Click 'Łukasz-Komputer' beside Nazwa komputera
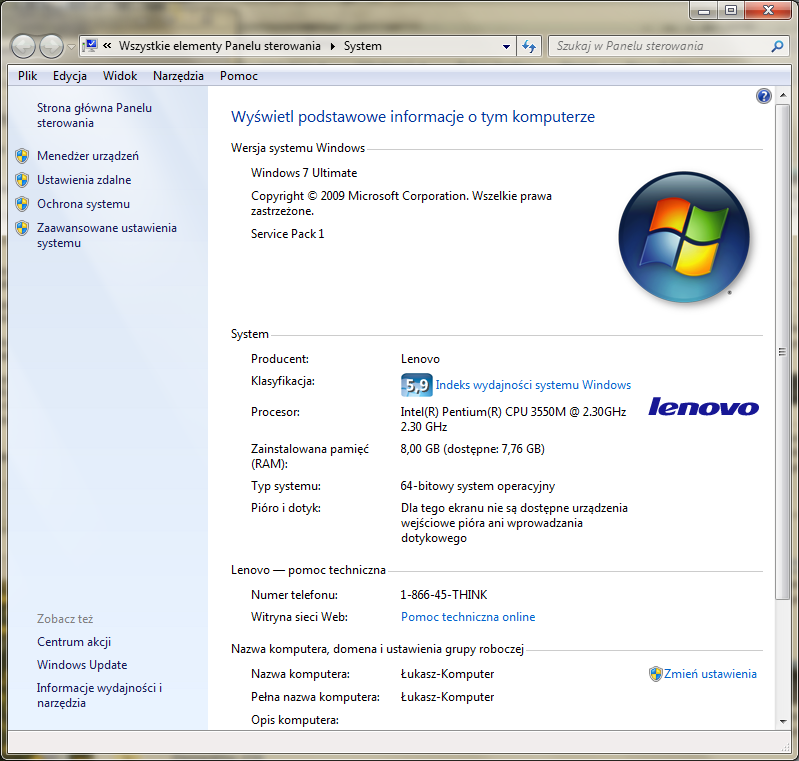Viewport: 799px width, 761px height. [447, 674]
